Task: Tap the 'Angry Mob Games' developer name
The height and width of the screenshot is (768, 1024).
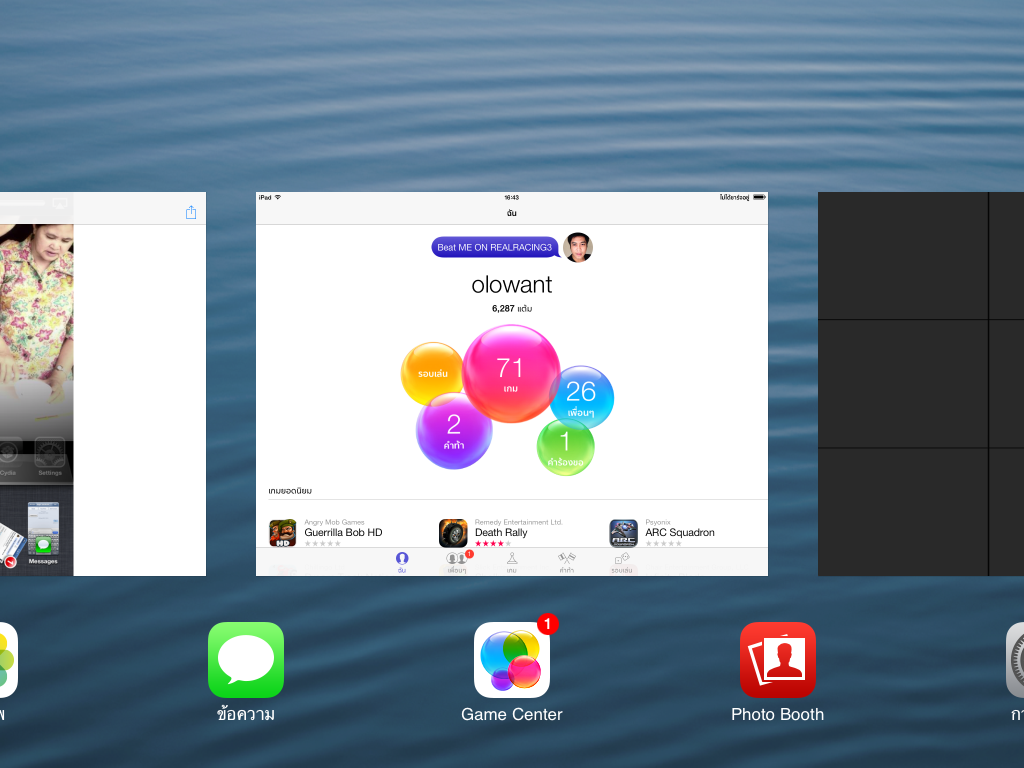Action: coord(334,522)
